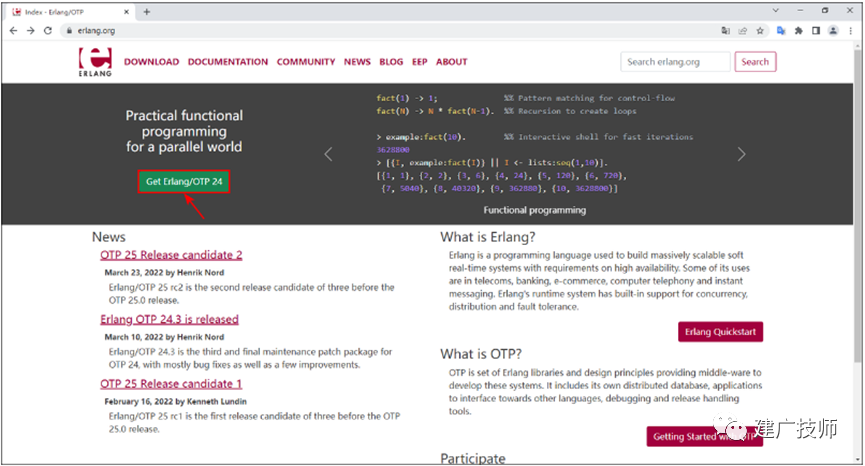Open the DOCUMENTATION menu item

228,62
